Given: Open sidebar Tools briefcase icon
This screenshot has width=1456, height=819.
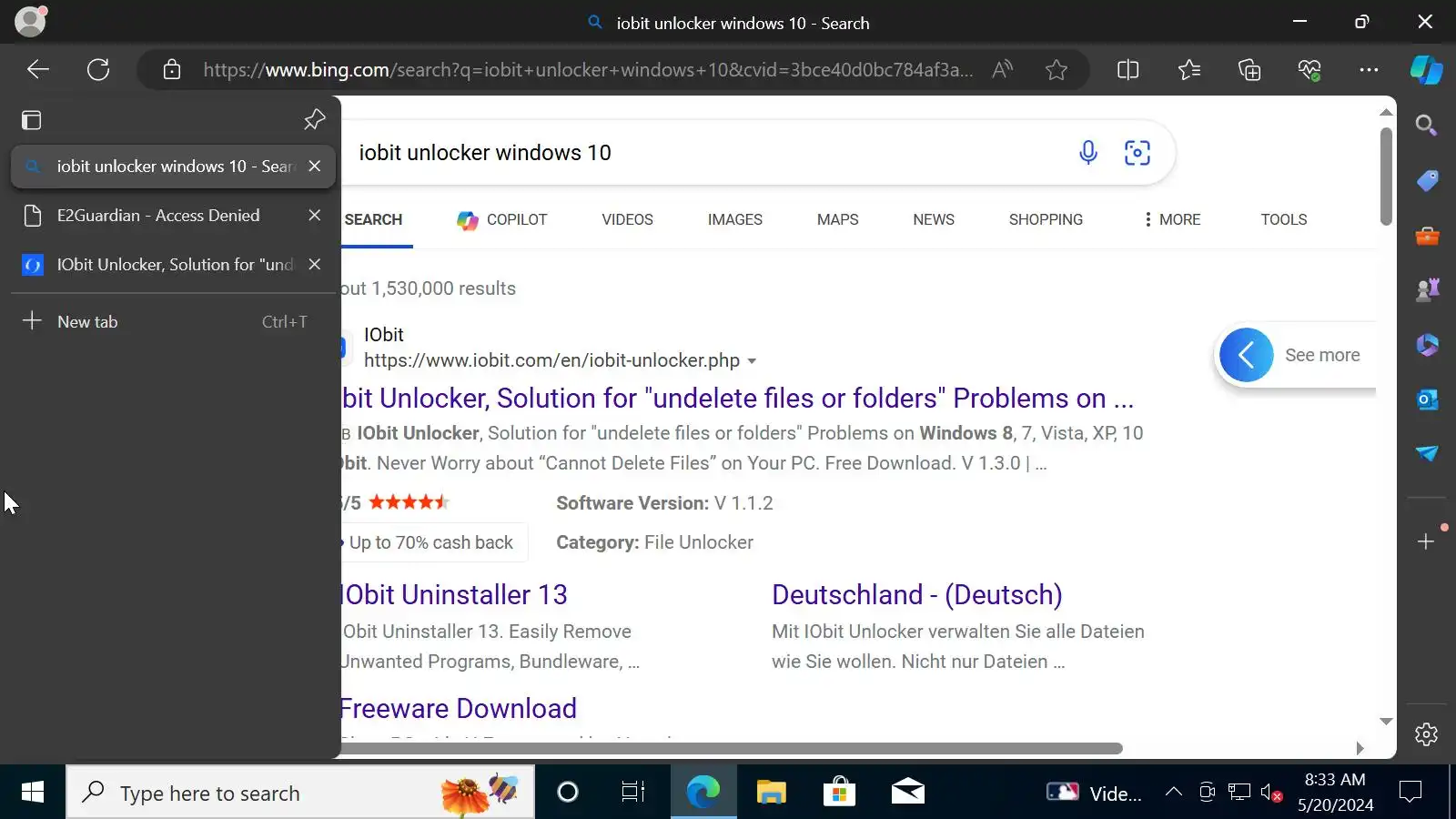Looking at the screenshot, I should pos(1426,236).
